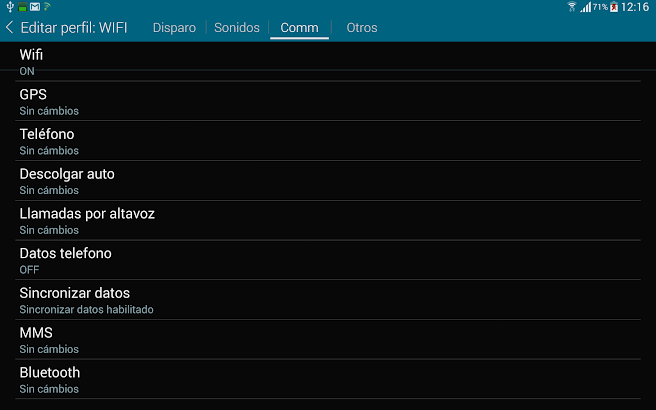Change Datos telefono currently OFF
The width and height of the screenshot is (656, 410).
pyautogui.click(x=328, y=260)
